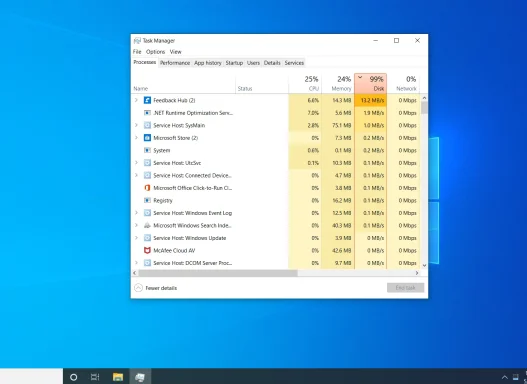
Task: Sort processes by Memory column
Action: pos(338,83)
